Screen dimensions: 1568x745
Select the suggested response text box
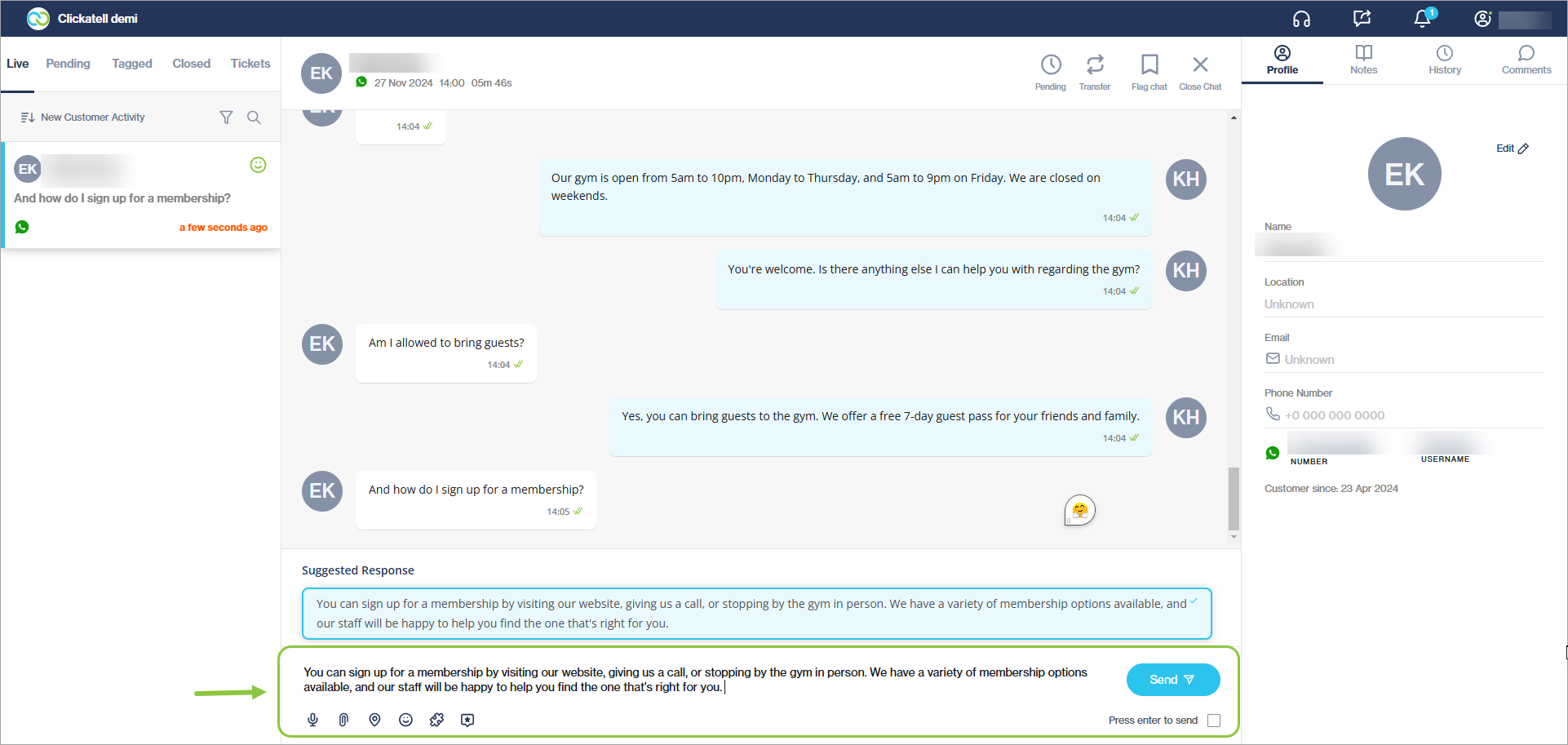[x=756, y=614]
